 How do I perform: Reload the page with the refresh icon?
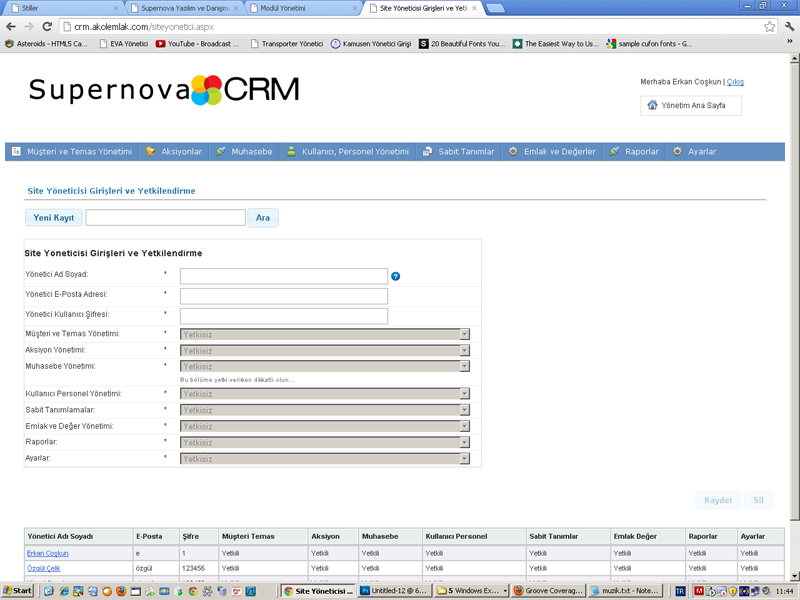click(x=47, y=27)
